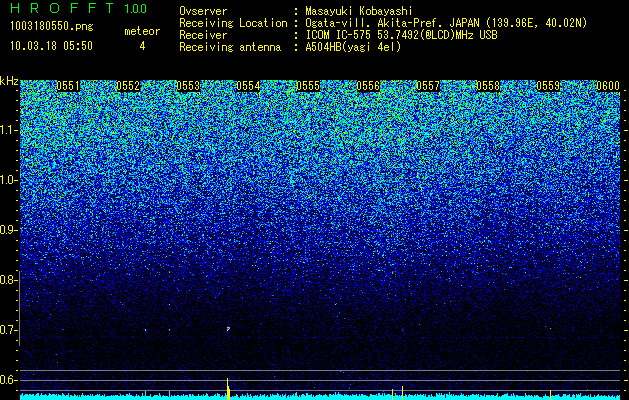Screen dimensions: 629x400
Task: Click the 0.9 kHz axis label
Action: point(7,230)
